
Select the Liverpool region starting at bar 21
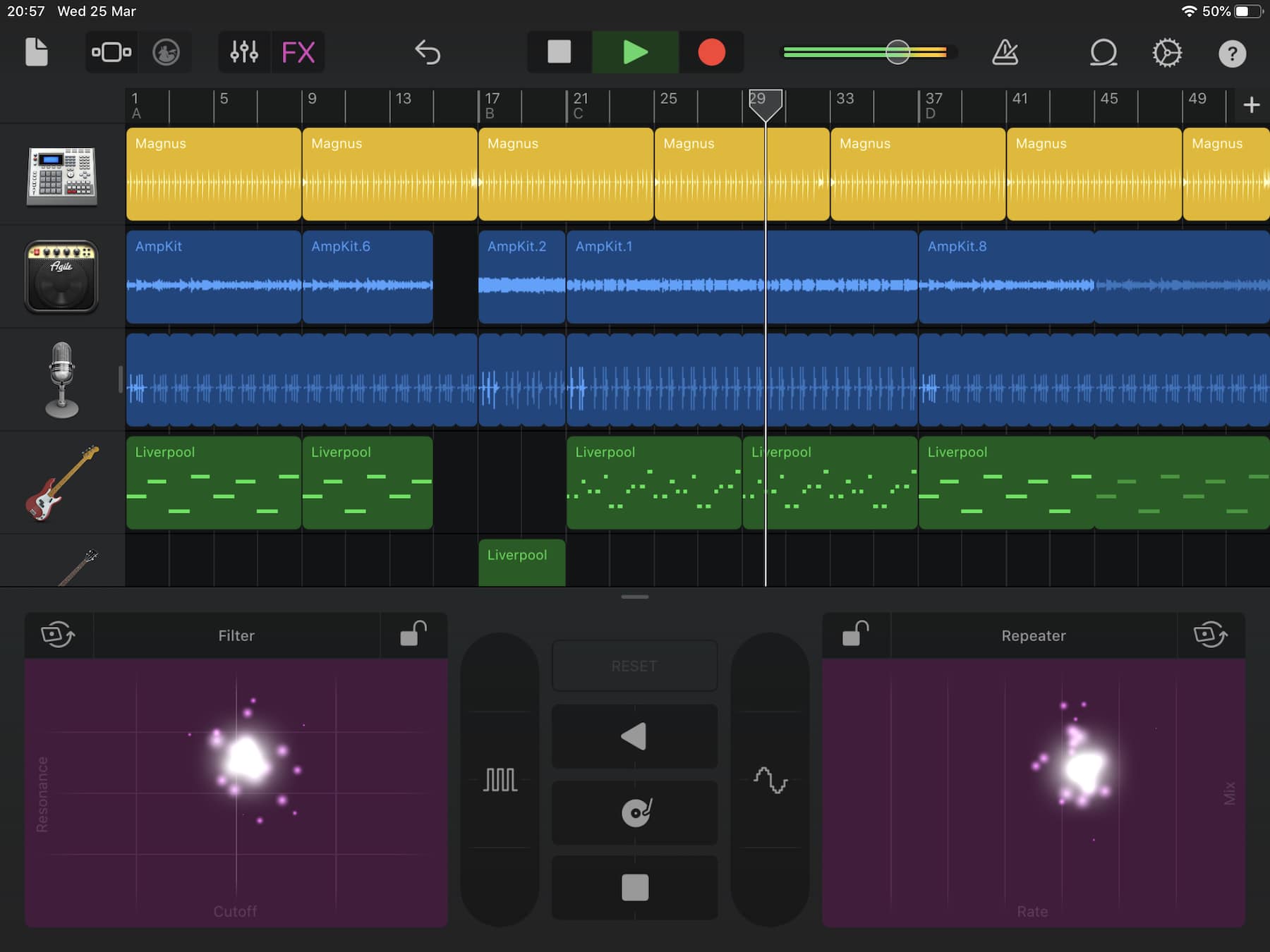tap(654, 483)
